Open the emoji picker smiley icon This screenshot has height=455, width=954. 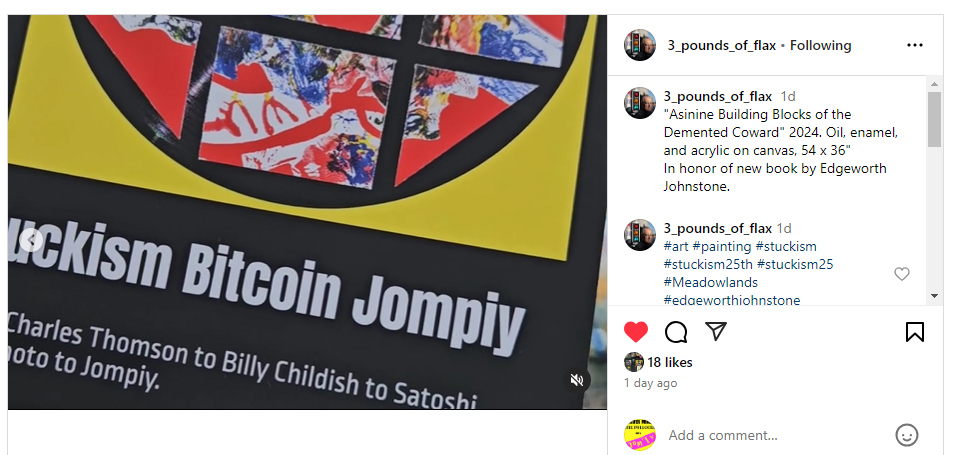pyautogui.click(x=907, y=435)
